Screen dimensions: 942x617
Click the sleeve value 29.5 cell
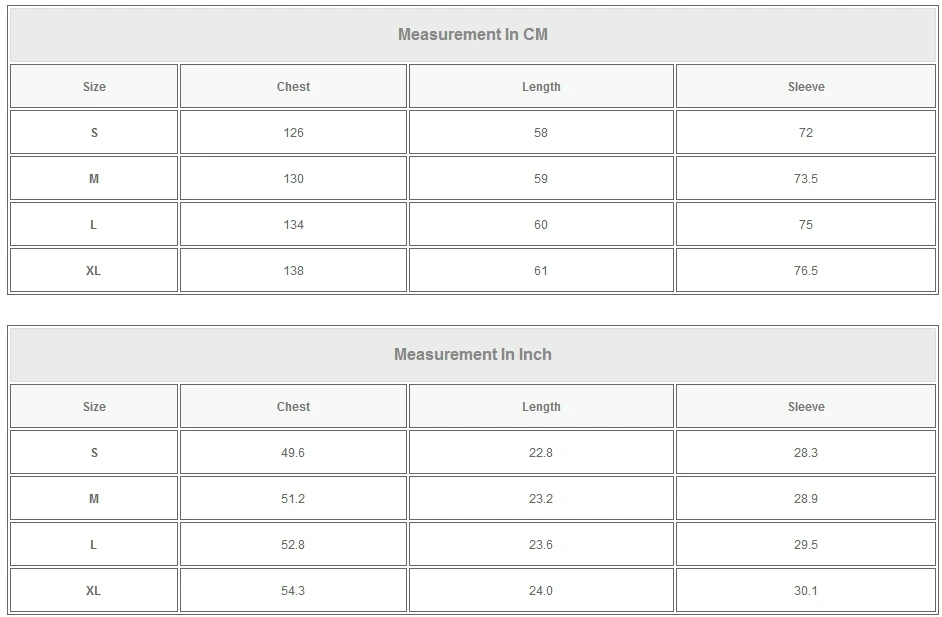pyautogui.click(x=806, y=545)
